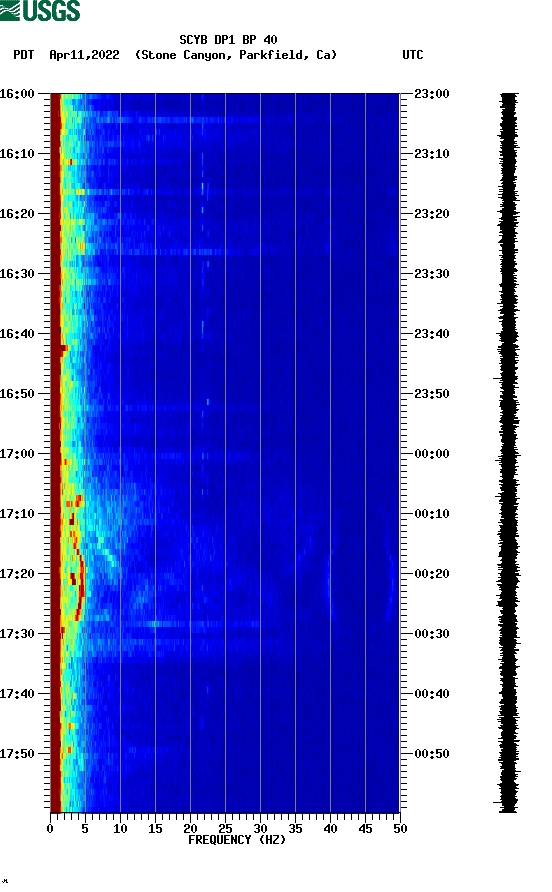Image resolution: width=552 pixels, height=892 pixels.
Task: Click the 23:40 UTC time label
Action: [432, 334]
